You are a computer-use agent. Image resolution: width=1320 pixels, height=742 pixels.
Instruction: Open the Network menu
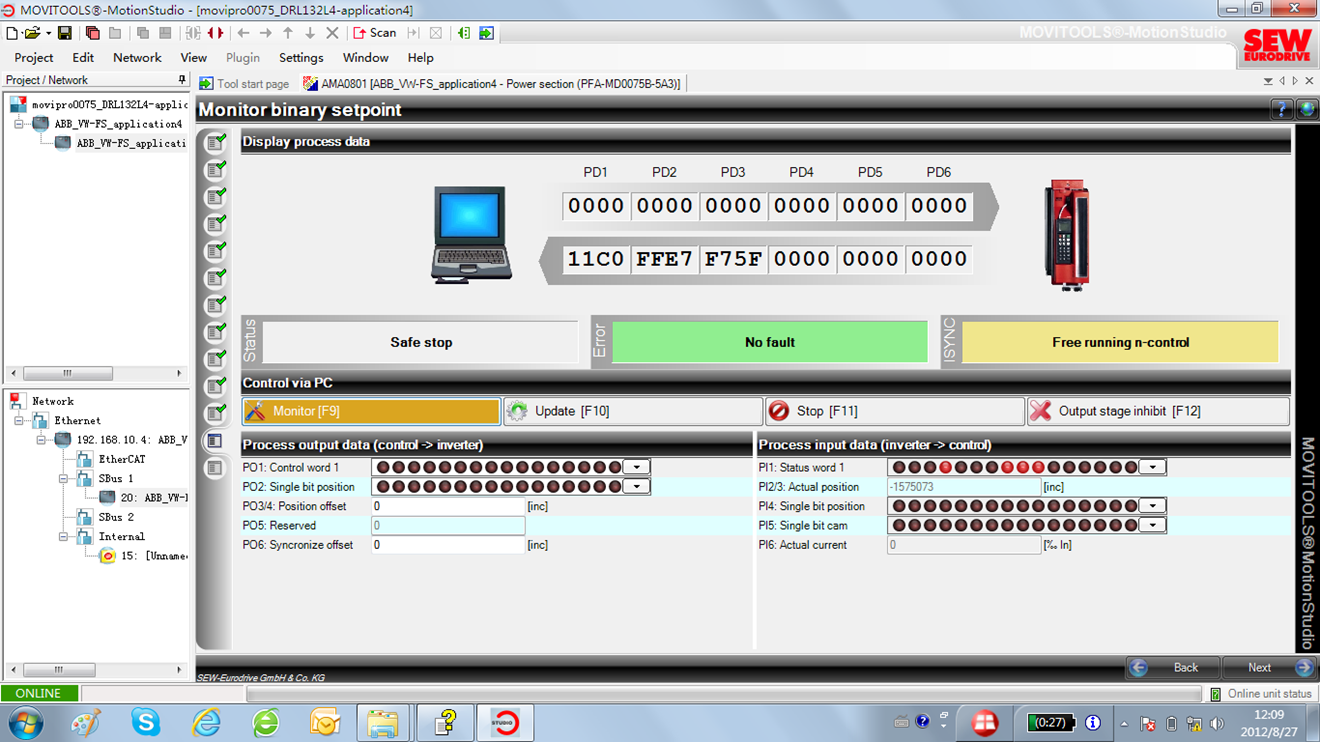(137, 58)
